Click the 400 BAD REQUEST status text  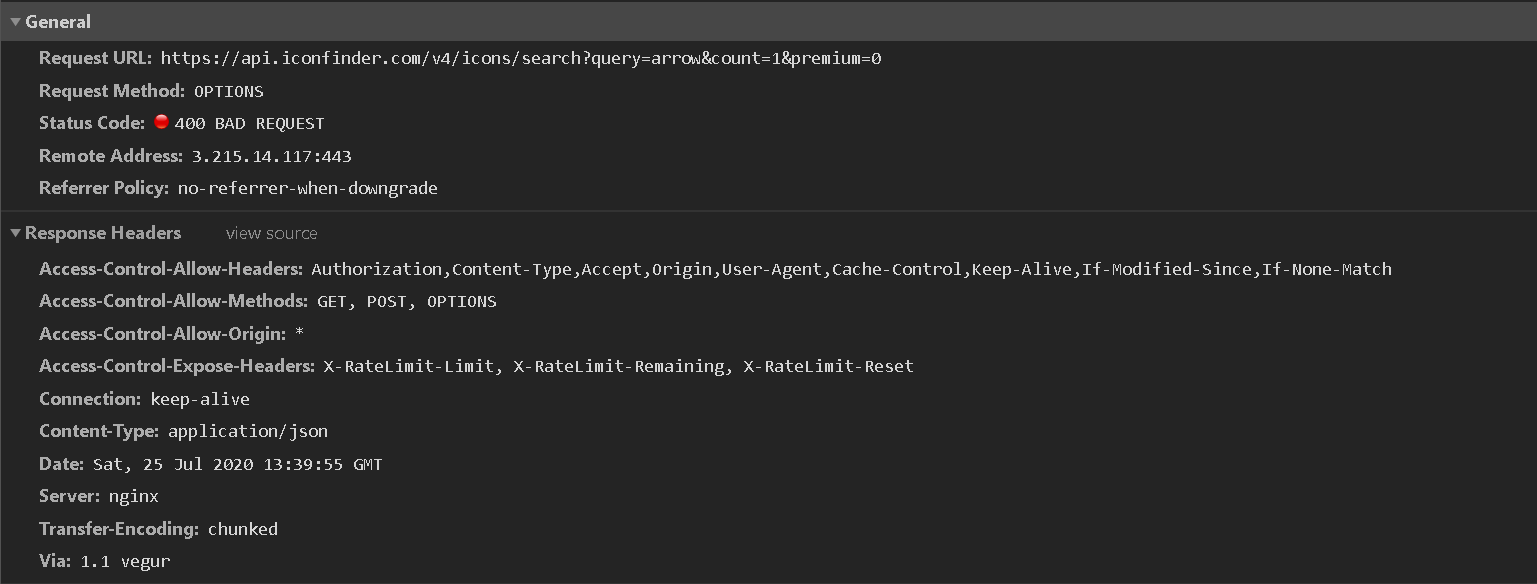[249, 124]
